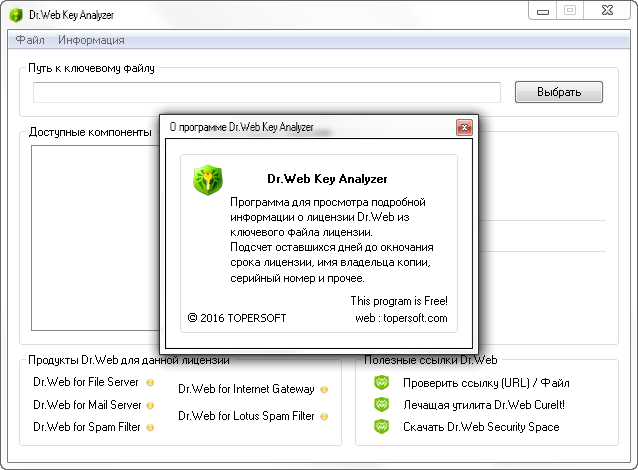Click Dr.Web for Internet Gateway label
This screenshot has height=470, width=638.
click(x=246, y=389)
